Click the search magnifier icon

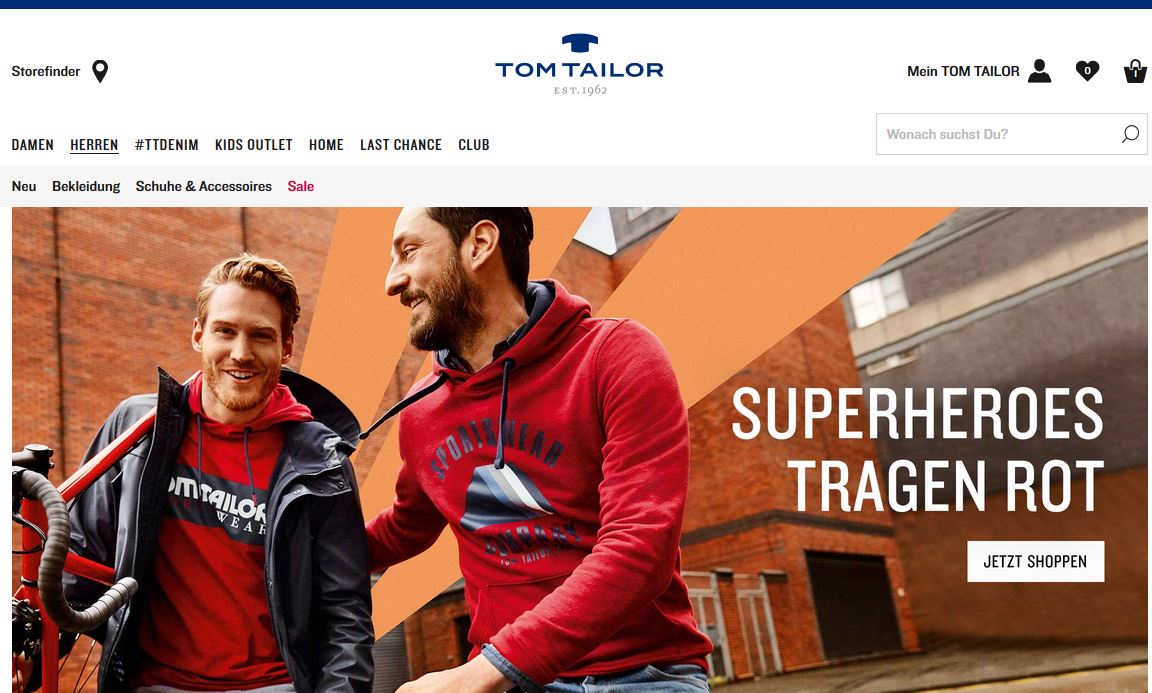click(x=1130, y=134)
